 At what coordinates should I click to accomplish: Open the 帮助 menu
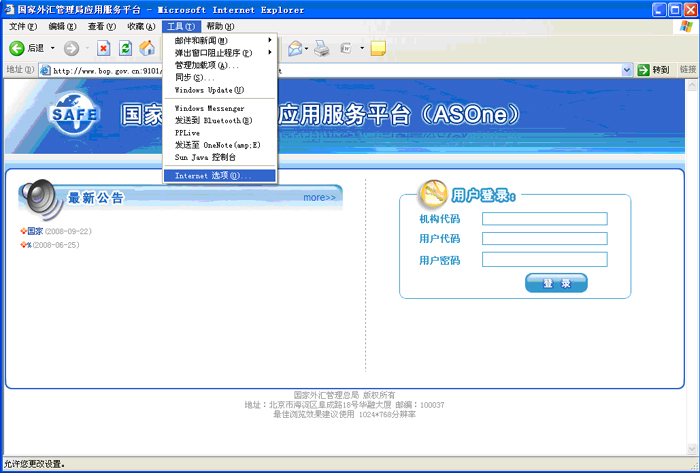coord(220,26)
